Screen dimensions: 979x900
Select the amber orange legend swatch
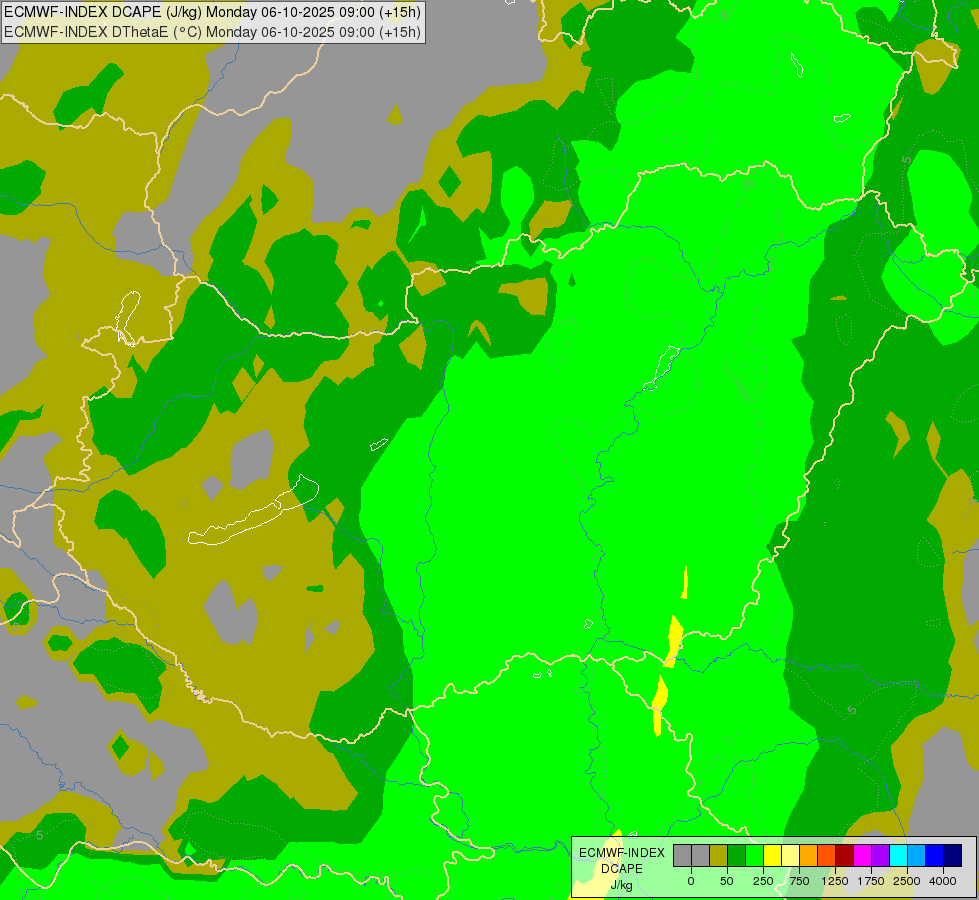coord(809,856)
